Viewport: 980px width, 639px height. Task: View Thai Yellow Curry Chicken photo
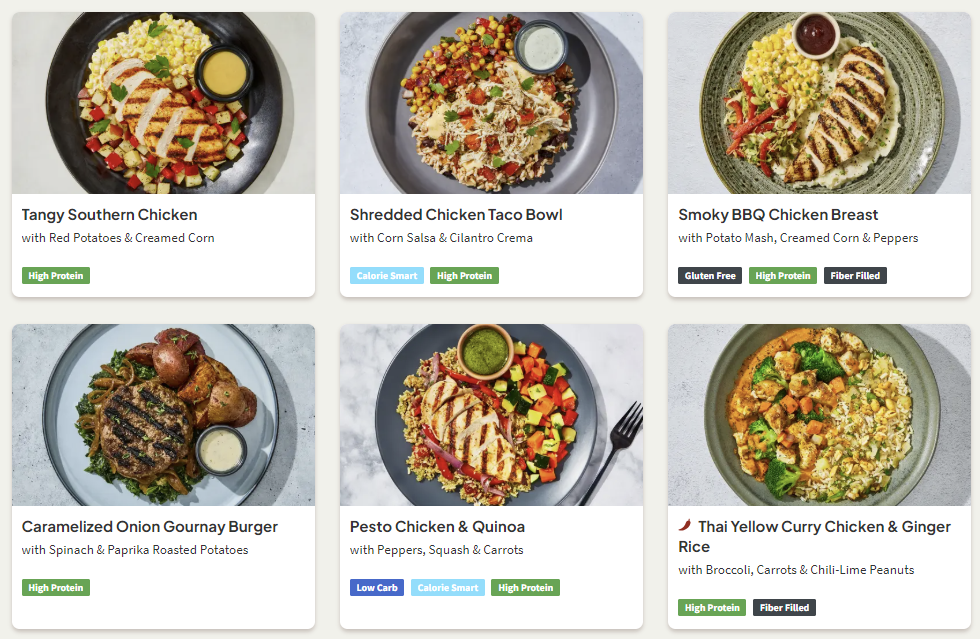point(819,415)
